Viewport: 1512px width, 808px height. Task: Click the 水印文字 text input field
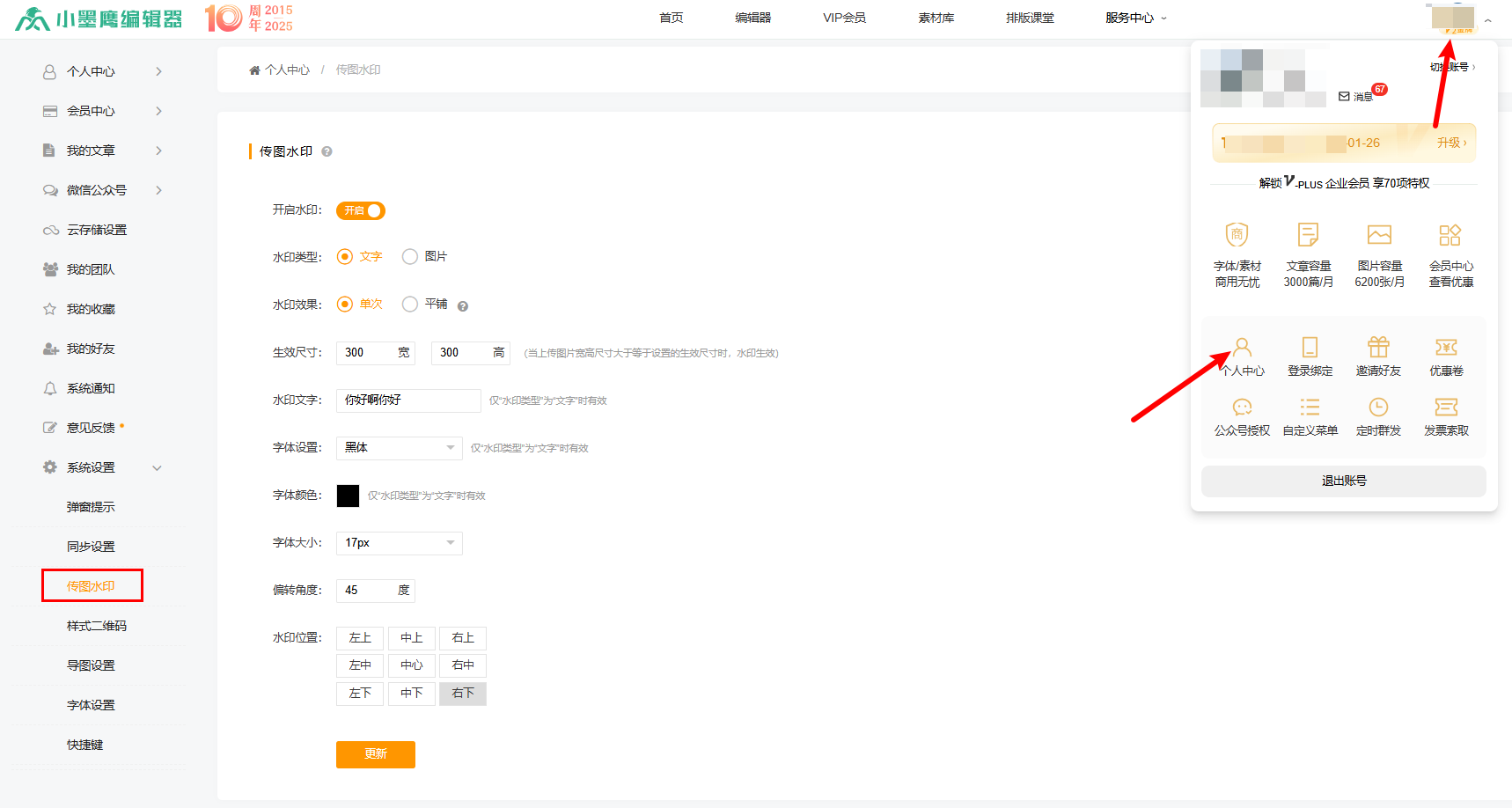pos(408,400)
